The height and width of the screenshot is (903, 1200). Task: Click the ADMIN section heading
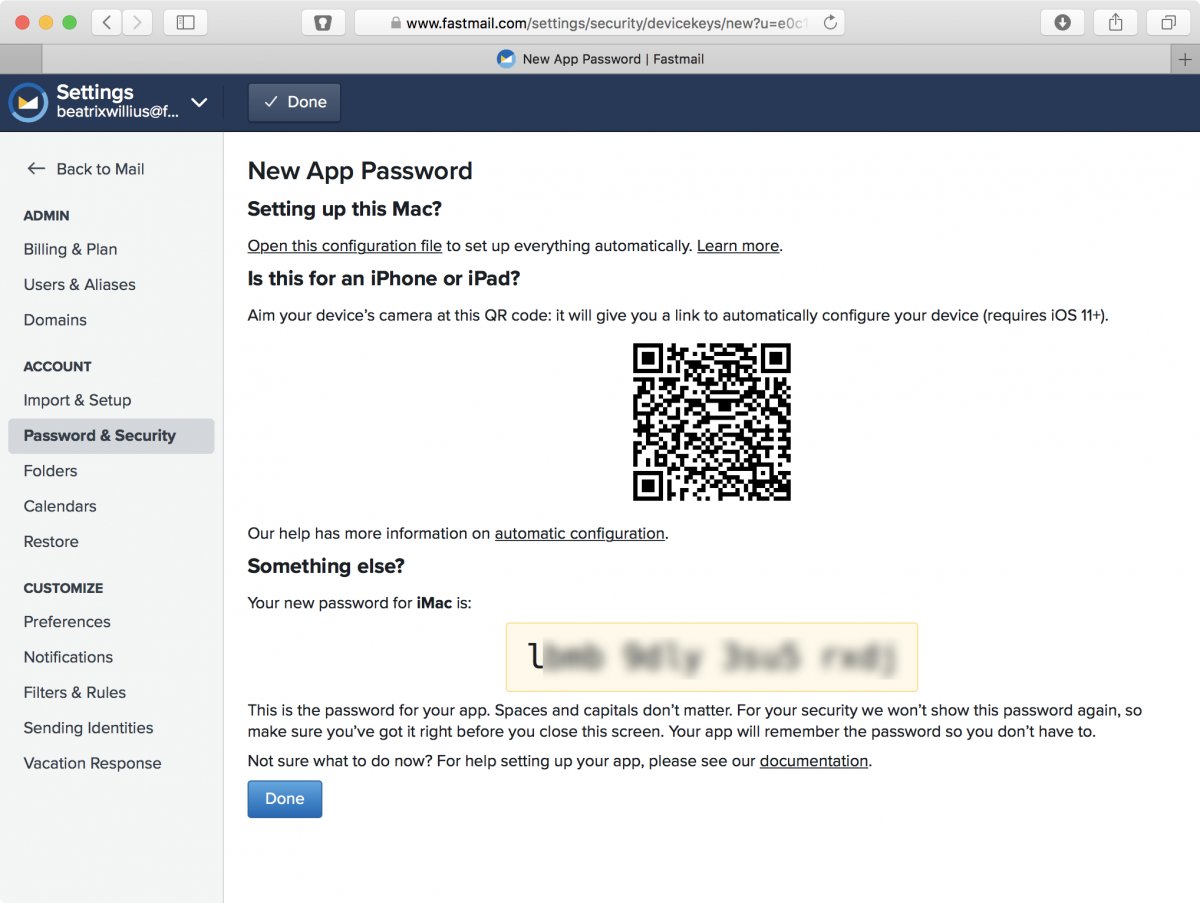point(46,216)
